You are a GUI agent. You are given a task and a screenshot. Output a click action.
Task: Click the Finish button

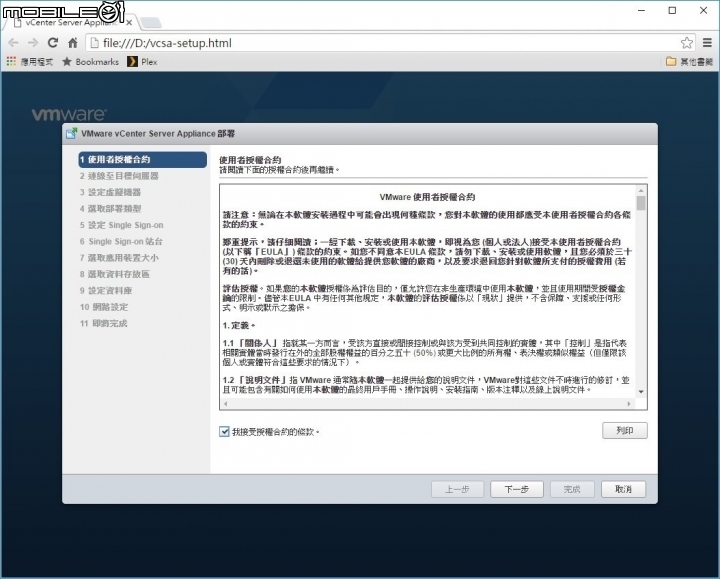point(572,489)
